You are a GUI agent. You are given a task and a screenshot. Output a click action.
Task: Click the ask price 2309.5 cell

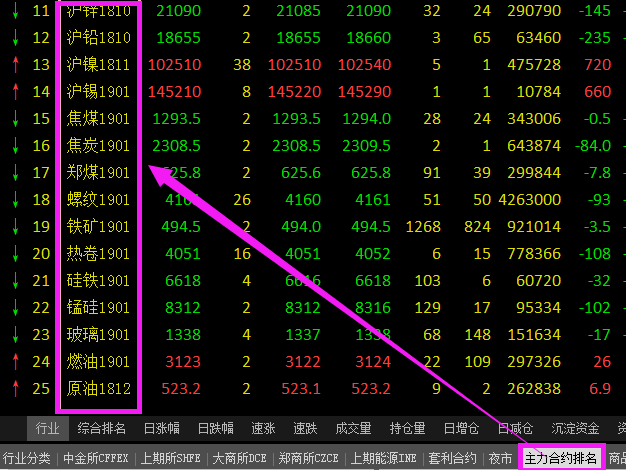(x=366, y=145)
